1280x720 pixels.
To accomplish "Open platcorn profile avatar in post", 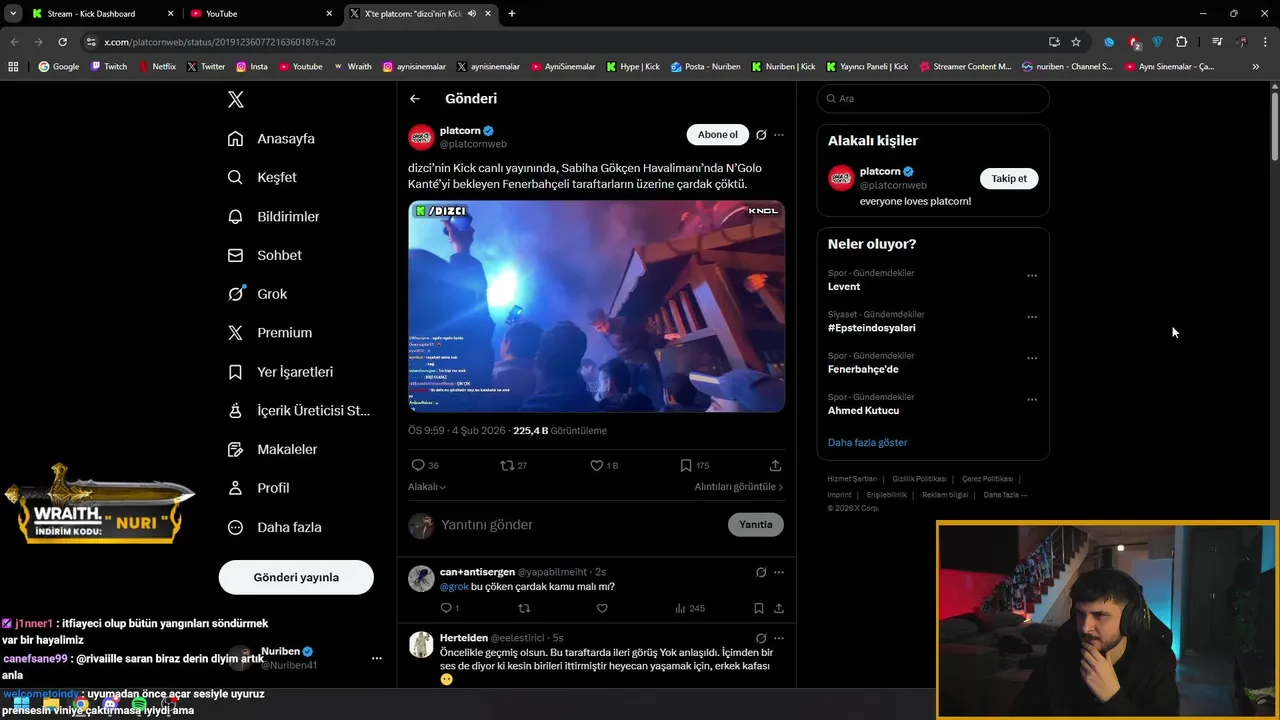I will pos(421,137).
